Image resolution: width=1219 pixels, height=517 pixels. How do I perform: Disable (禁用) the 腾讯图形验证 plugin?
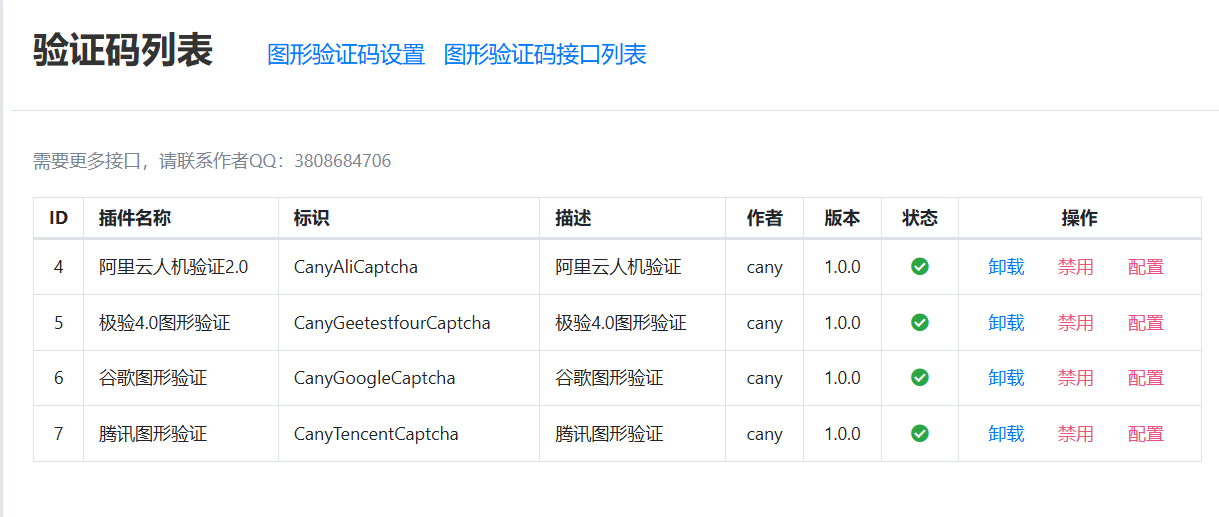1076,434
